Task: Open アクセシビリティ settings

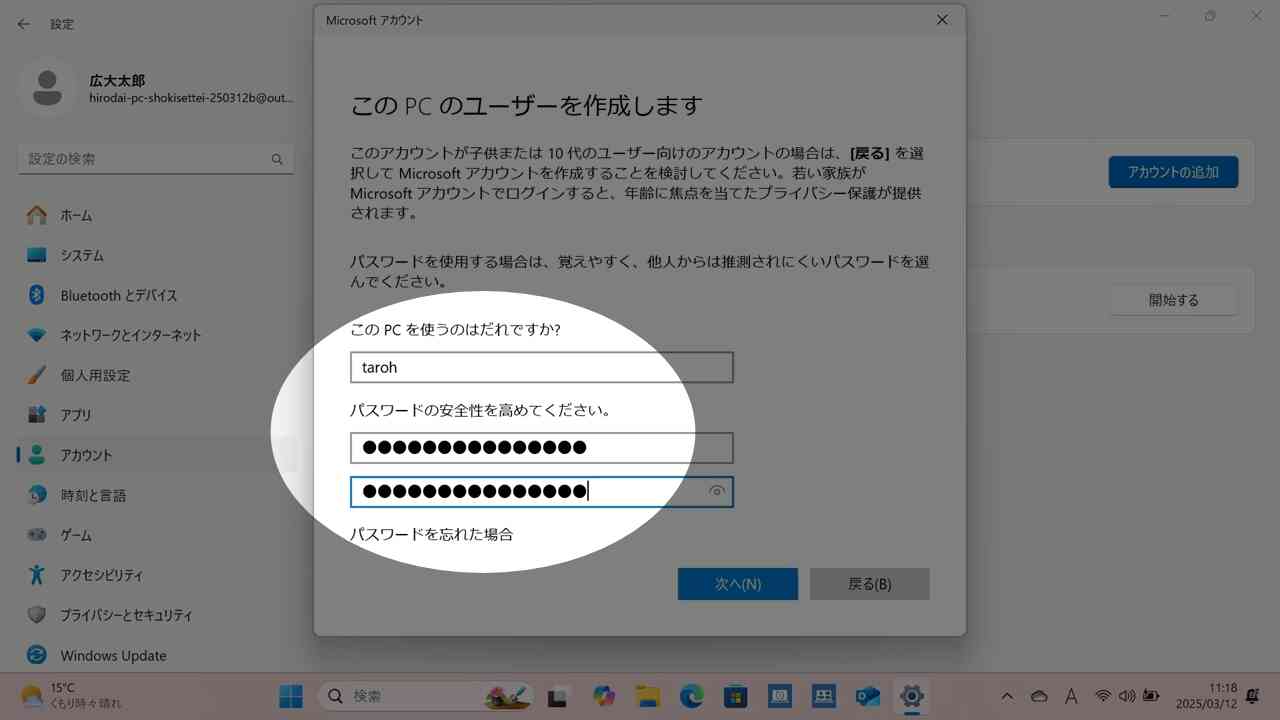Action: point(156,575)
